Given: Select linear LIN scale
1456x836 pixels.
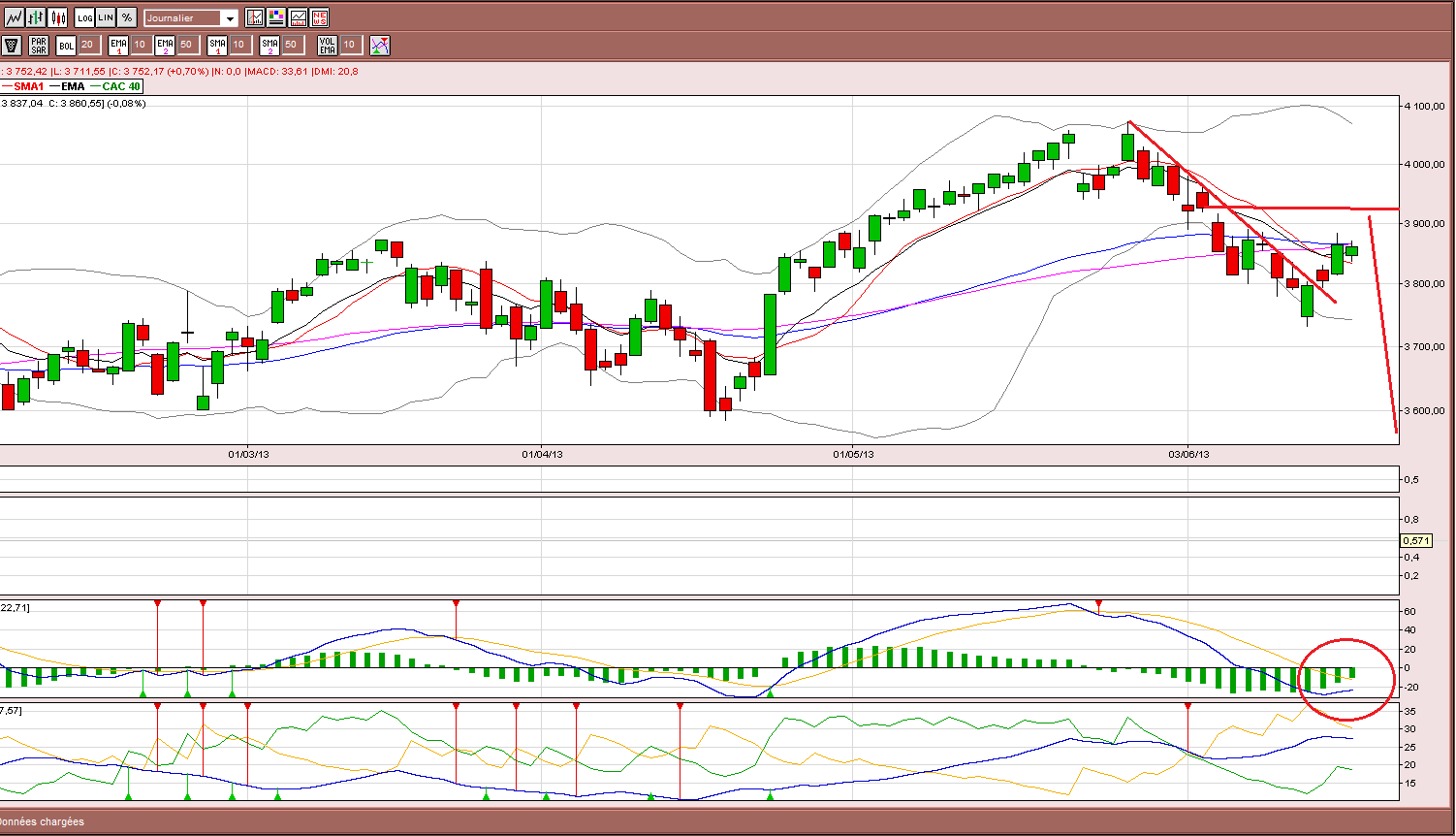Looking at the screenshot, I should [x=106, y=17].
